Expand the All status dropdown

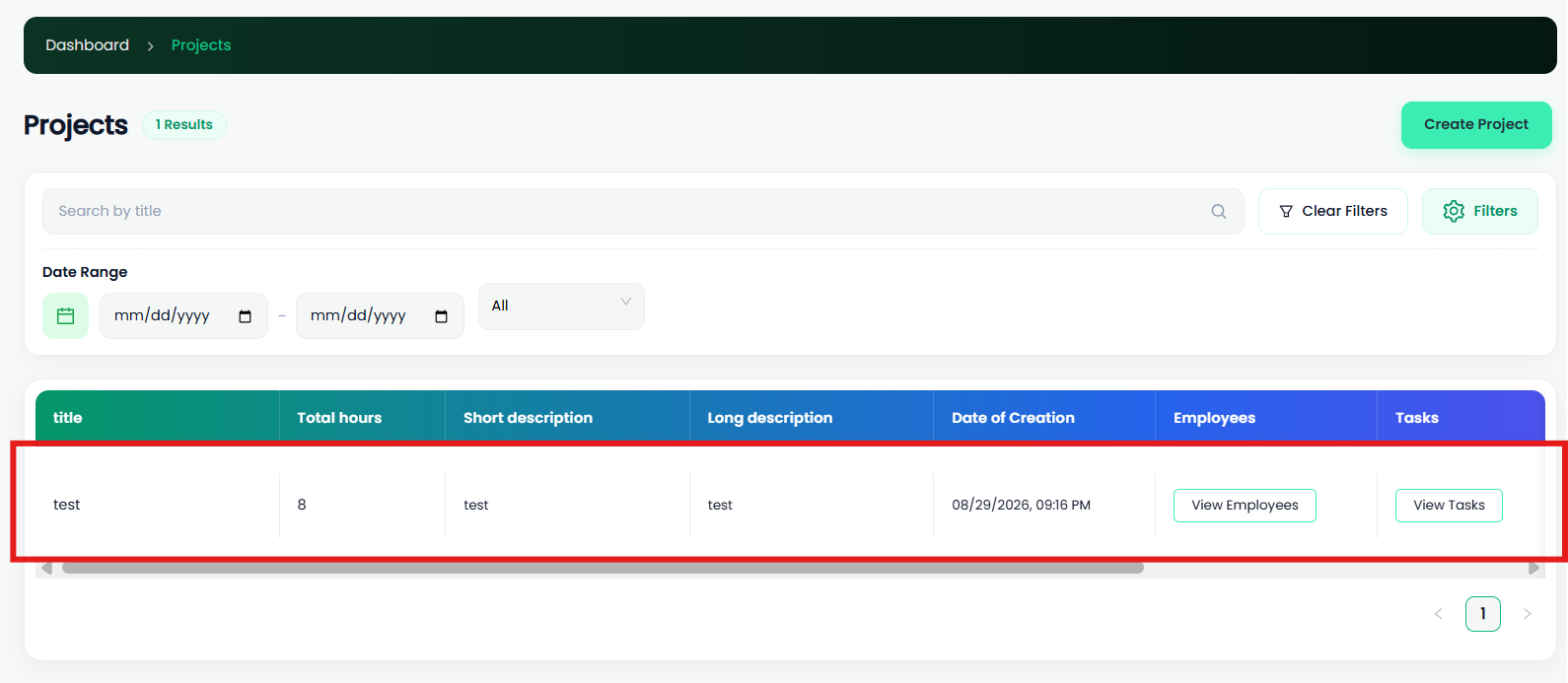click(561, 307)
